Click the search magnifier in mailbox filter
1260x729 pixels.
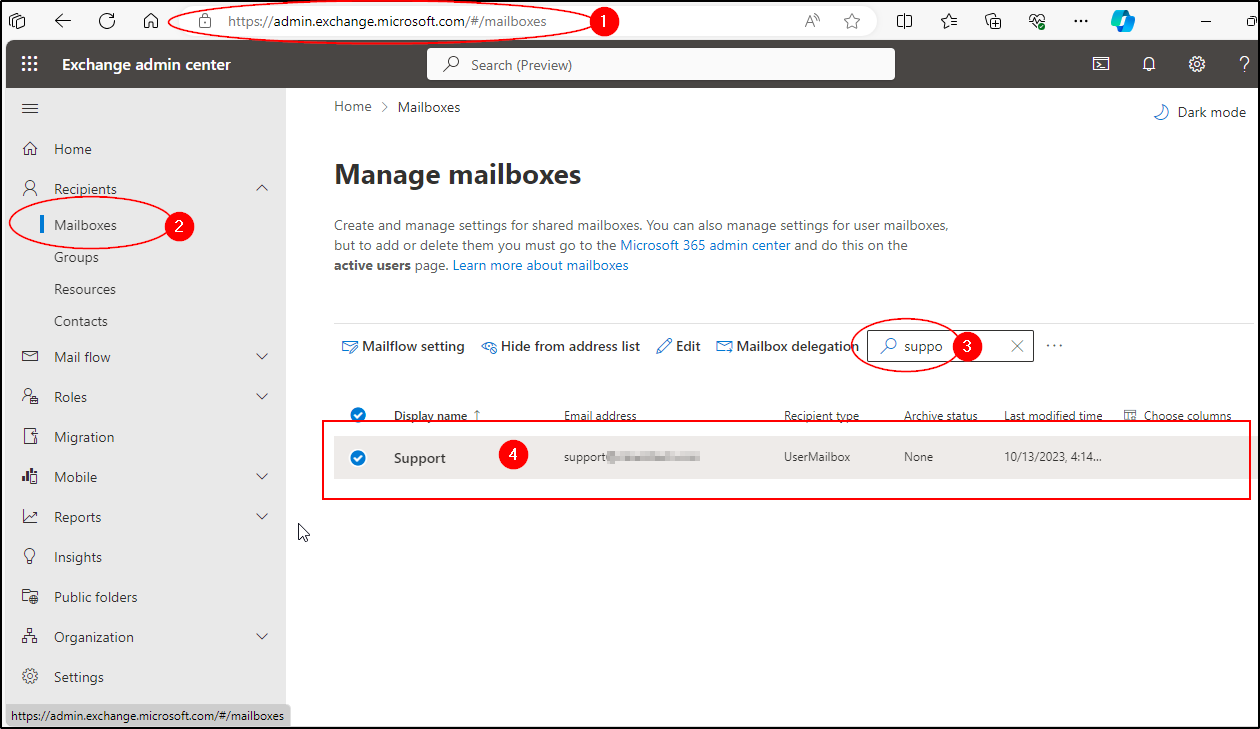[x=887, y=346]
